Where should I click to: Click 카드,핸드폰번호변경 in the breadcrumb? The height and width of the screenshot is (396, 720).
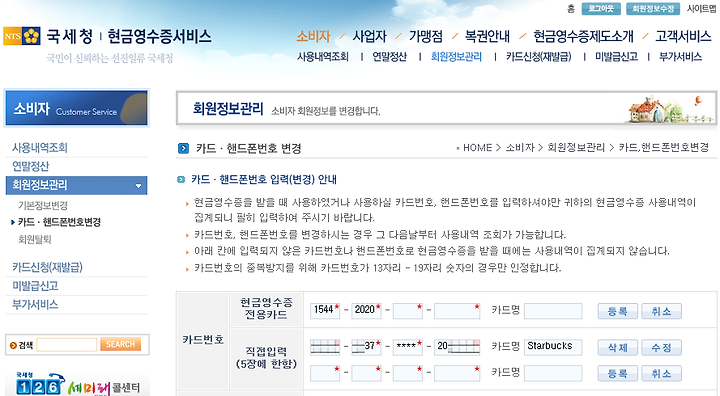point(664,148)
